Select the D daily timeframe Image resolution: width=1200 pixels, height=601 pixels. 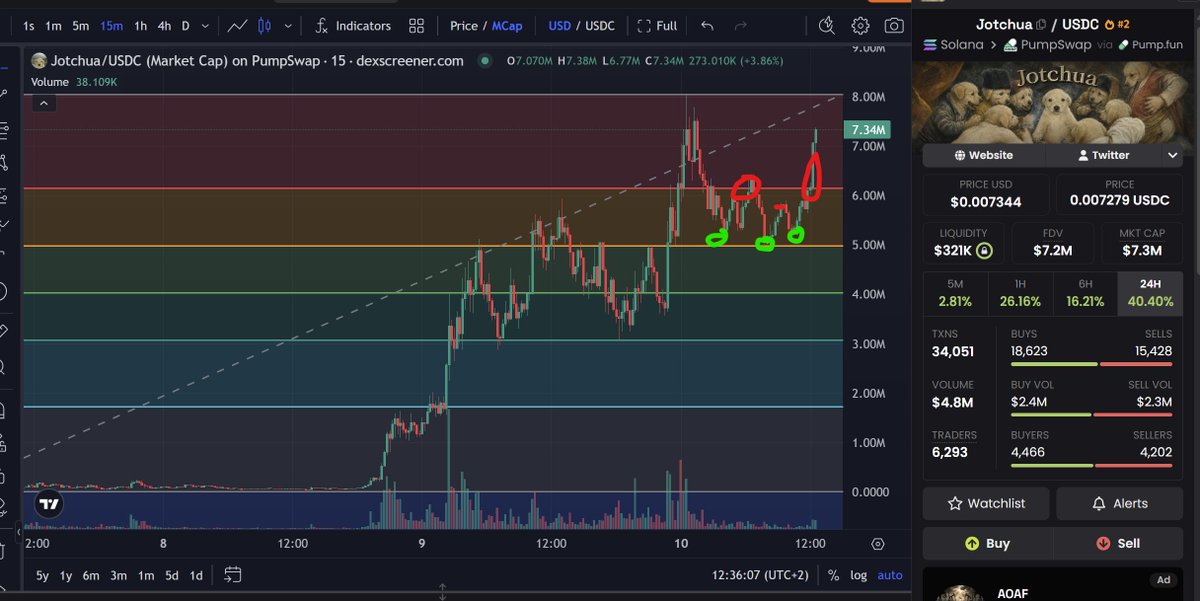point(186,26)
